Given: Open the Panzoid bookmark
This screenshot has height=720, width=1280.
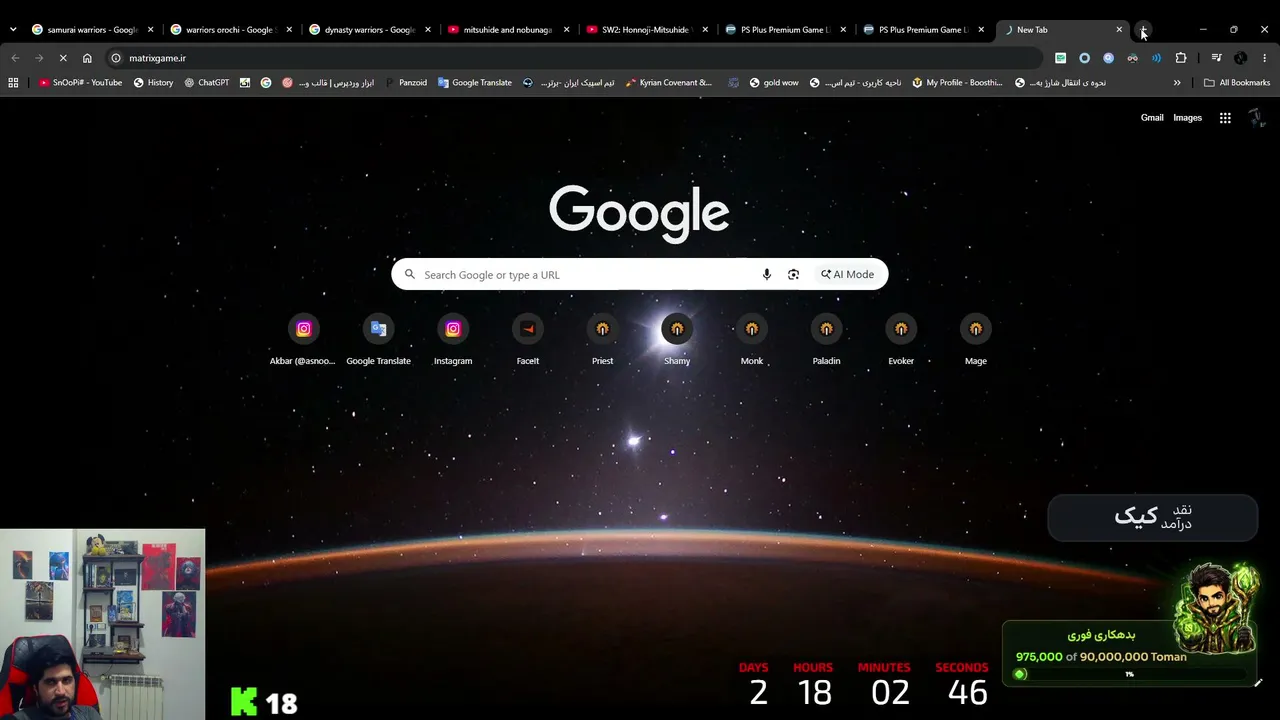Looking at the screenshot, I should (x=406, y=83).
